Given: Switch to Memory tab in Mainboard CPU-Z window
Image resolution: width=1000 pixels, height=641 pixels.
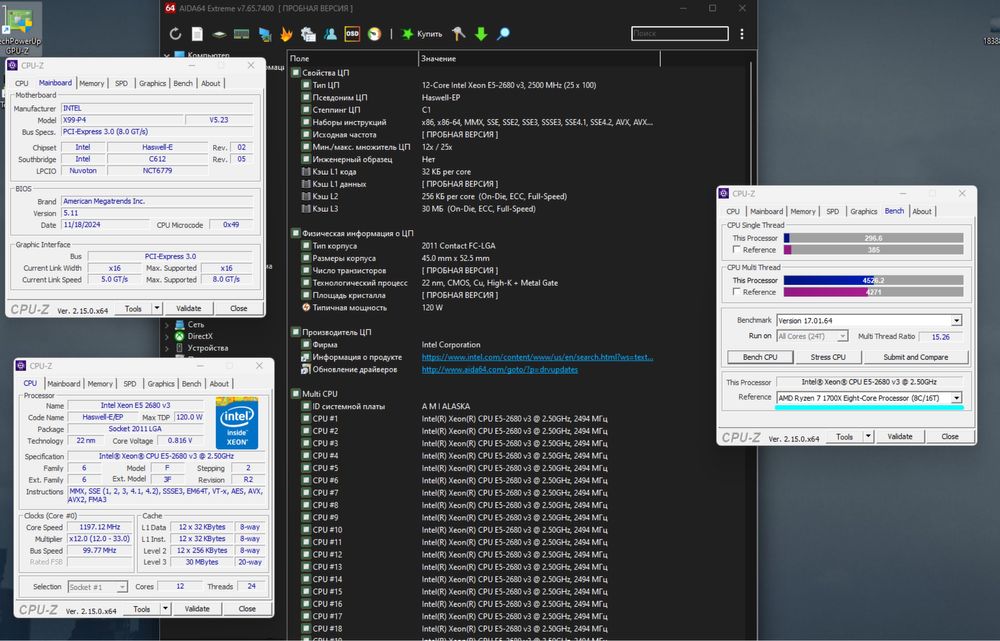Looking at the screenshot, I should 92,84.
